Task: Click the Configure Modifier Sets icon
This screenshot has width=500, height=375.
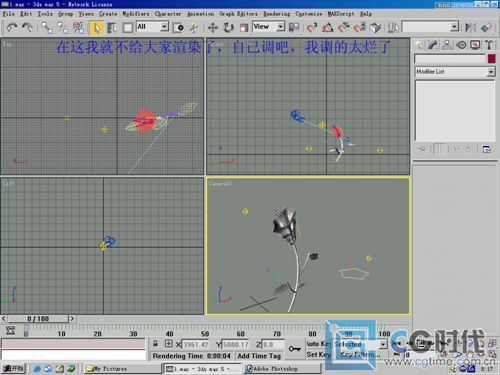Action: pyautogui.click(x=486, y=149)
